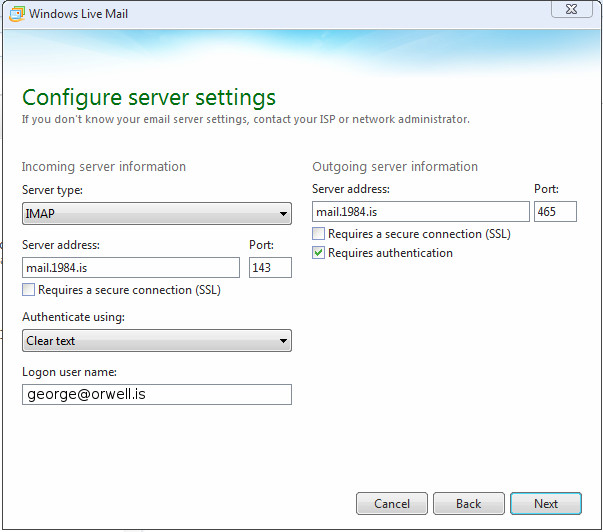
Task: Focus the Logon user name field
Action: (x=156, y=395)
